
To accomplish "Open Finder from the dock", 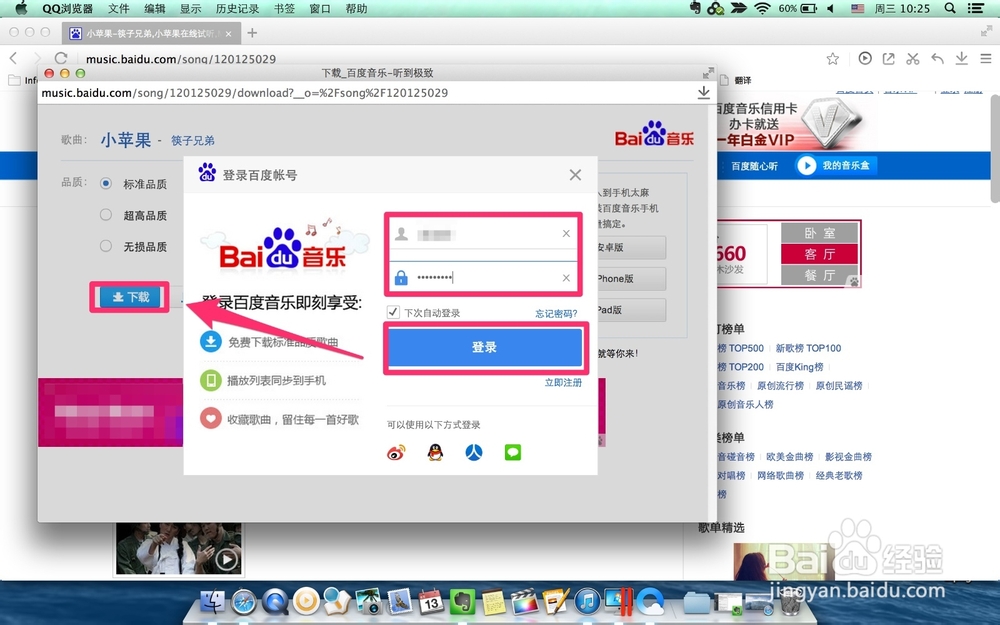I will click(213, 601).
